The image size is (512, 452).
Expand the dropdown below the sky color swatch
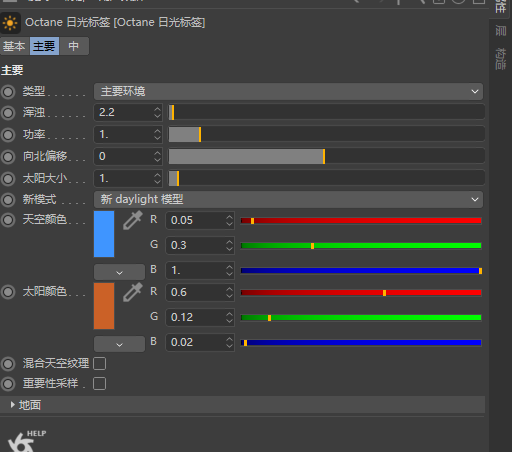pos(119,272)
